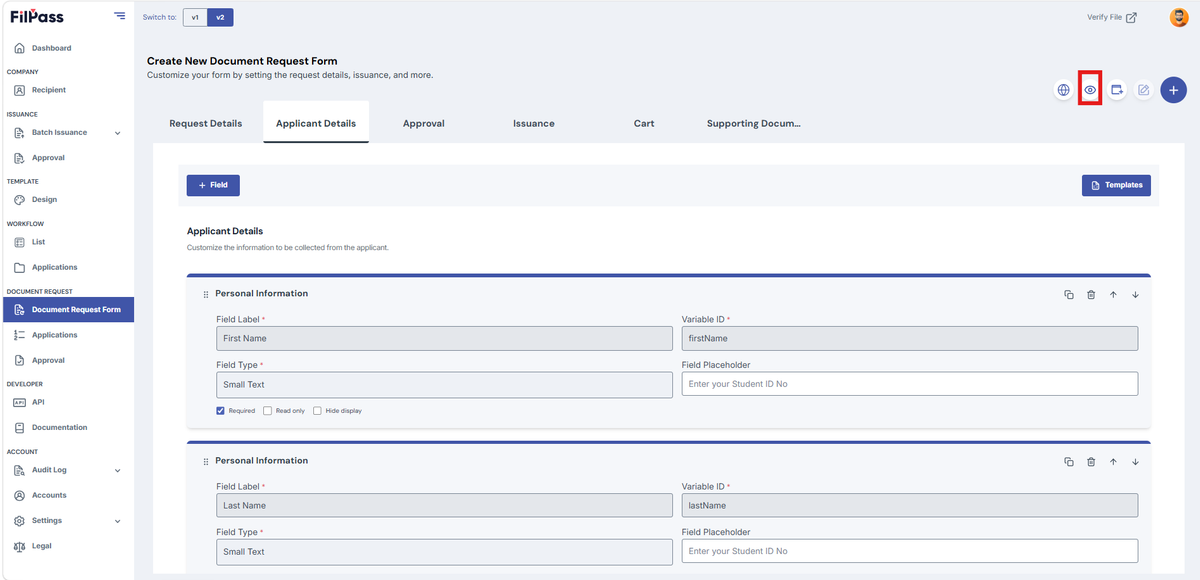Open the Supporting Documents tab
This screenshot has width=1200, height=580.
tap(754, 123)
